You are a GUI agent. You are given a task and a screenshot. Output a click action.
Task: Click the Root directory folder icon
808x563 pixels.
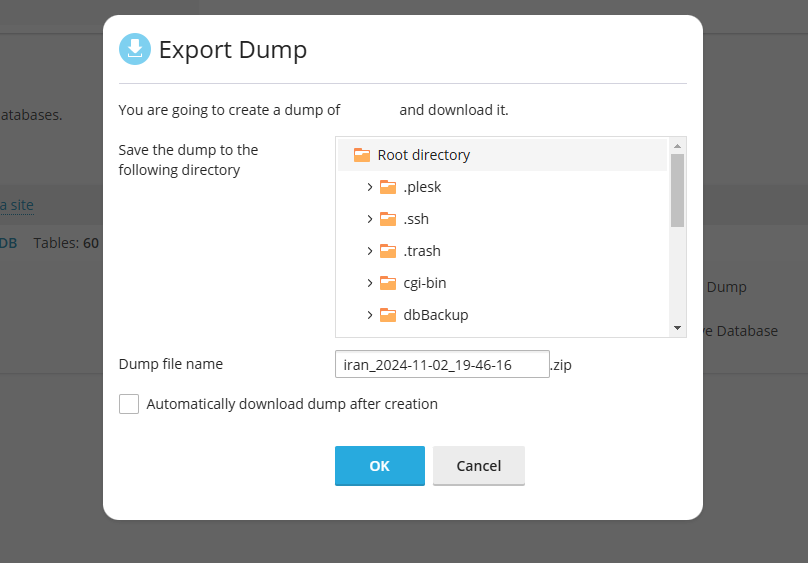click(x=362, y=155)
